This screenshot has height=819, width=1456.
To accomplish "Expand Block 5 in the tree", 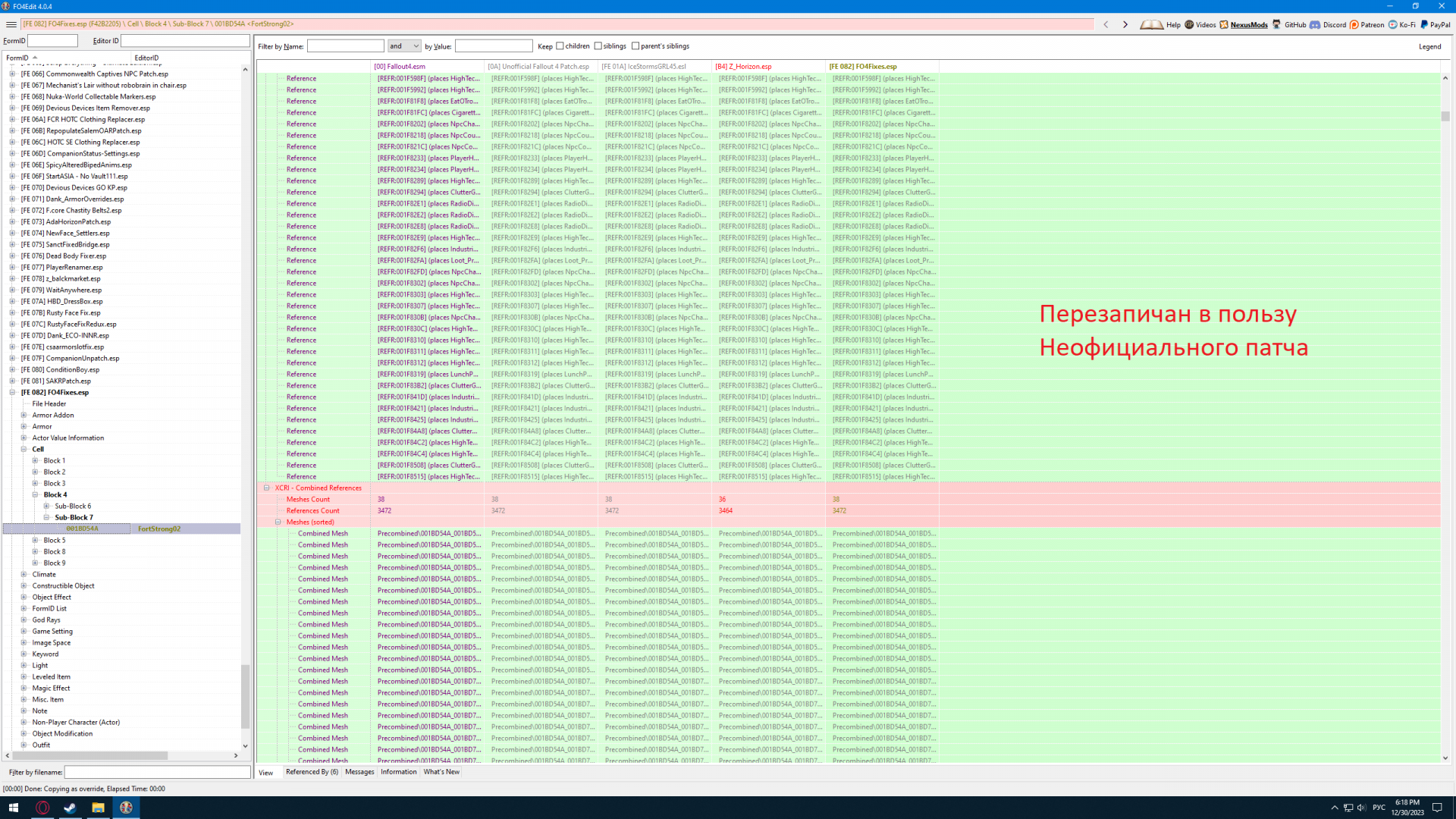I will coord(35,541).
